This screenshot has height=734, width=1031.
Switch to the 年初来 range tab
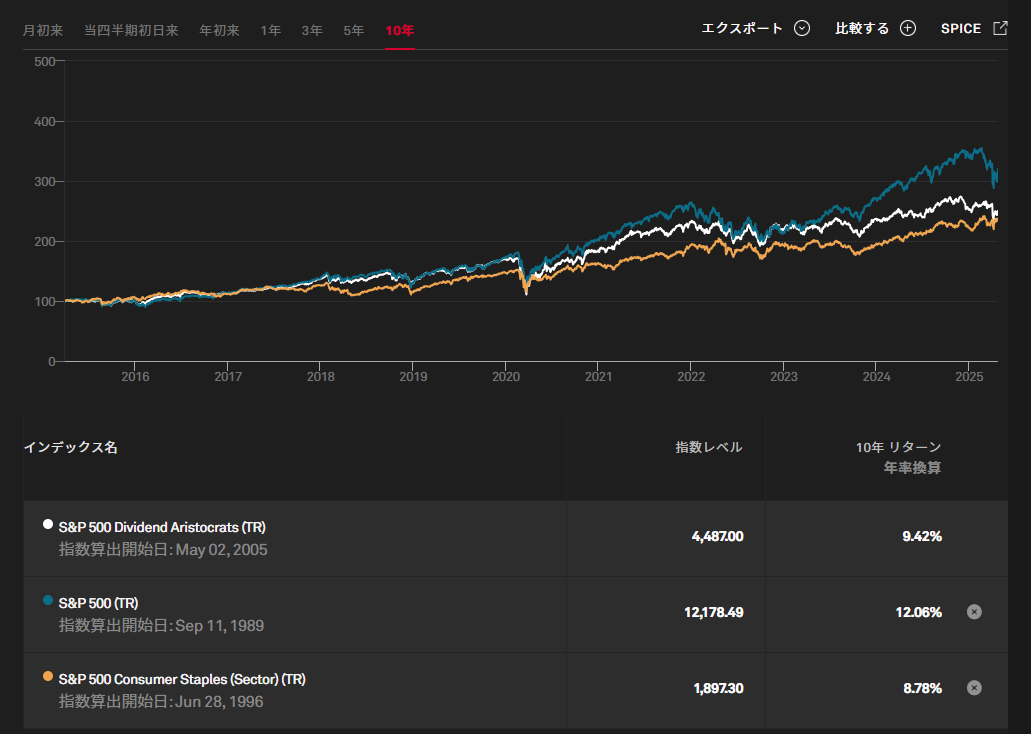220,30
